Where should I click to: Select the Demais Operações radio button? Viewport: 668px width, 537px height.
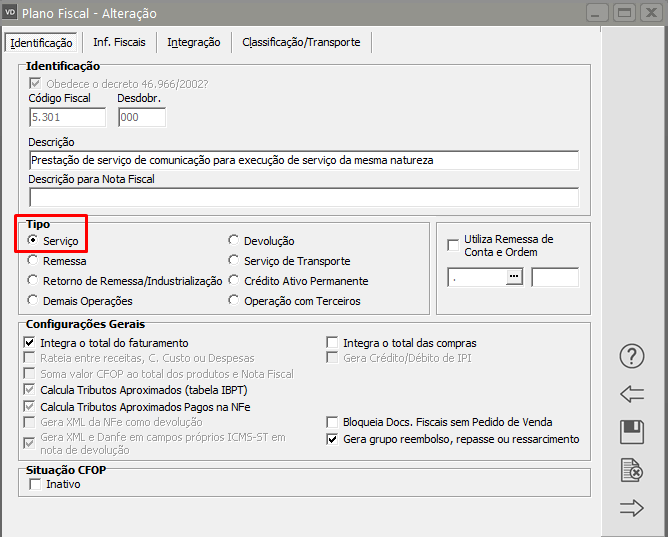(x=35, y=301)
